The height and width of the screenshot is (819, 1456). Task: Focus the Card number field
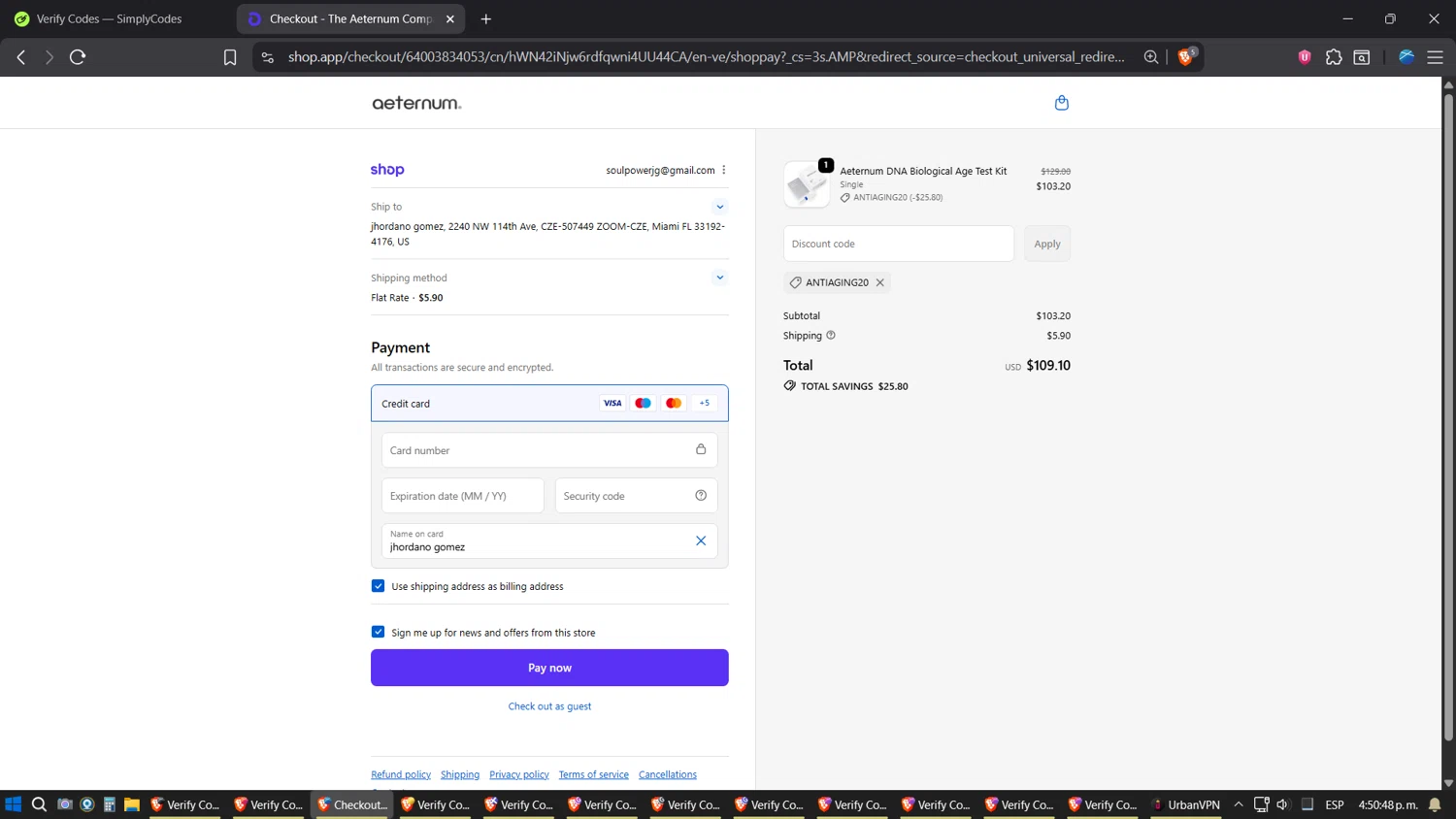pos(549,450)
